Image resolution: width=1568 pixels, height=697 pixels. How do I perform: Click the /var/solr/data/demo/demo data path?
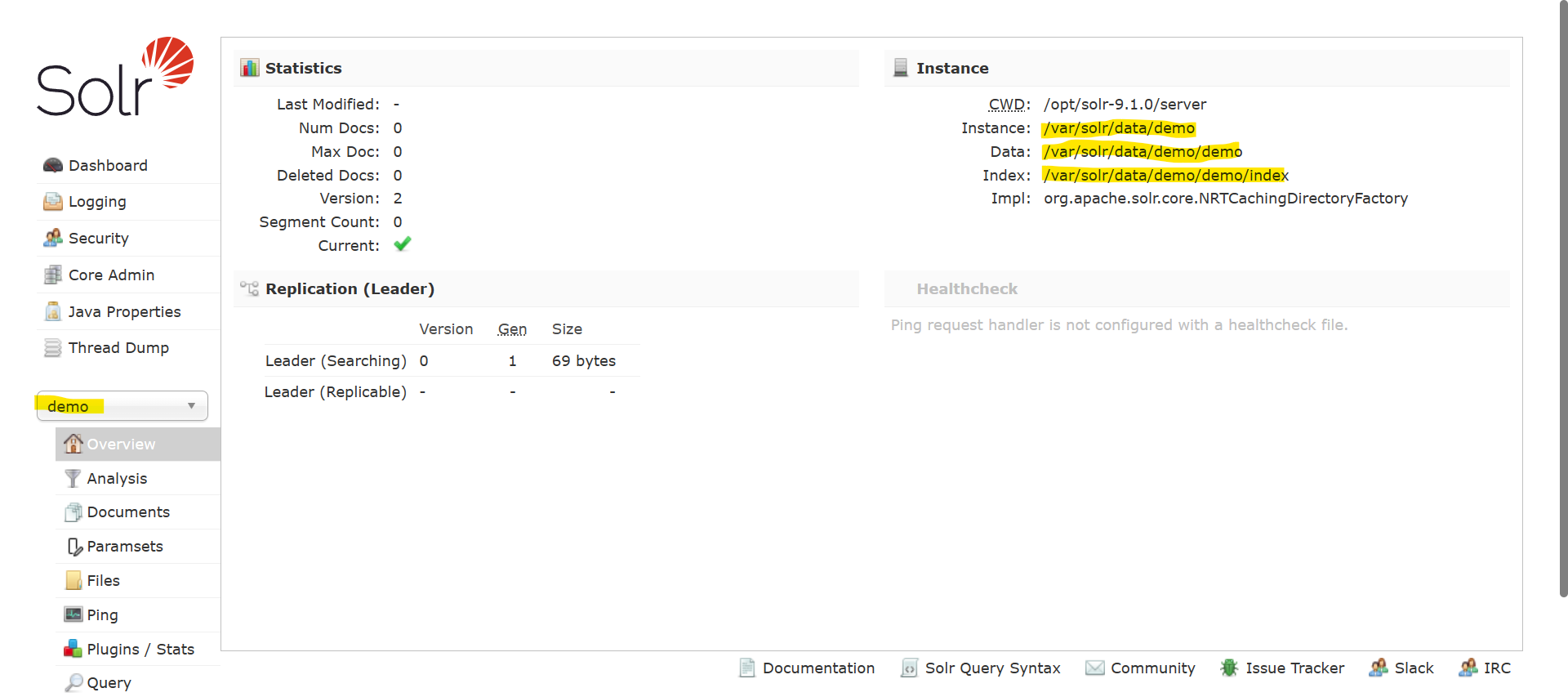(x=1143, y=152)
